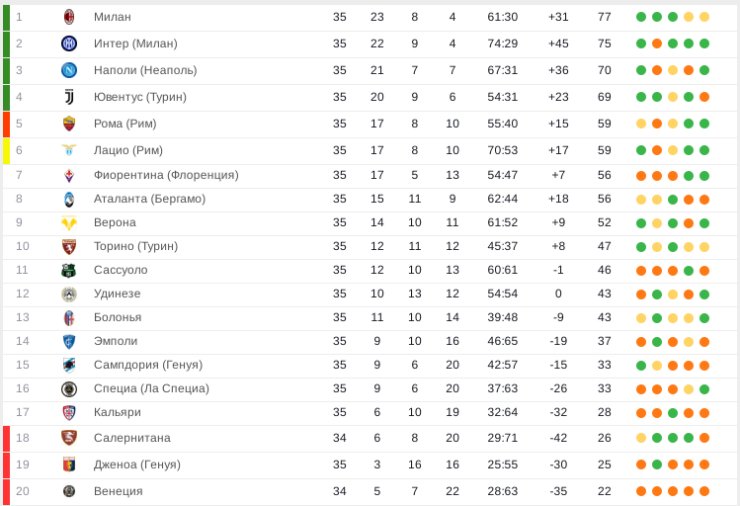Click Milan's first green form dot
Viewport: 740px width, 506px height.
(641, 17)
